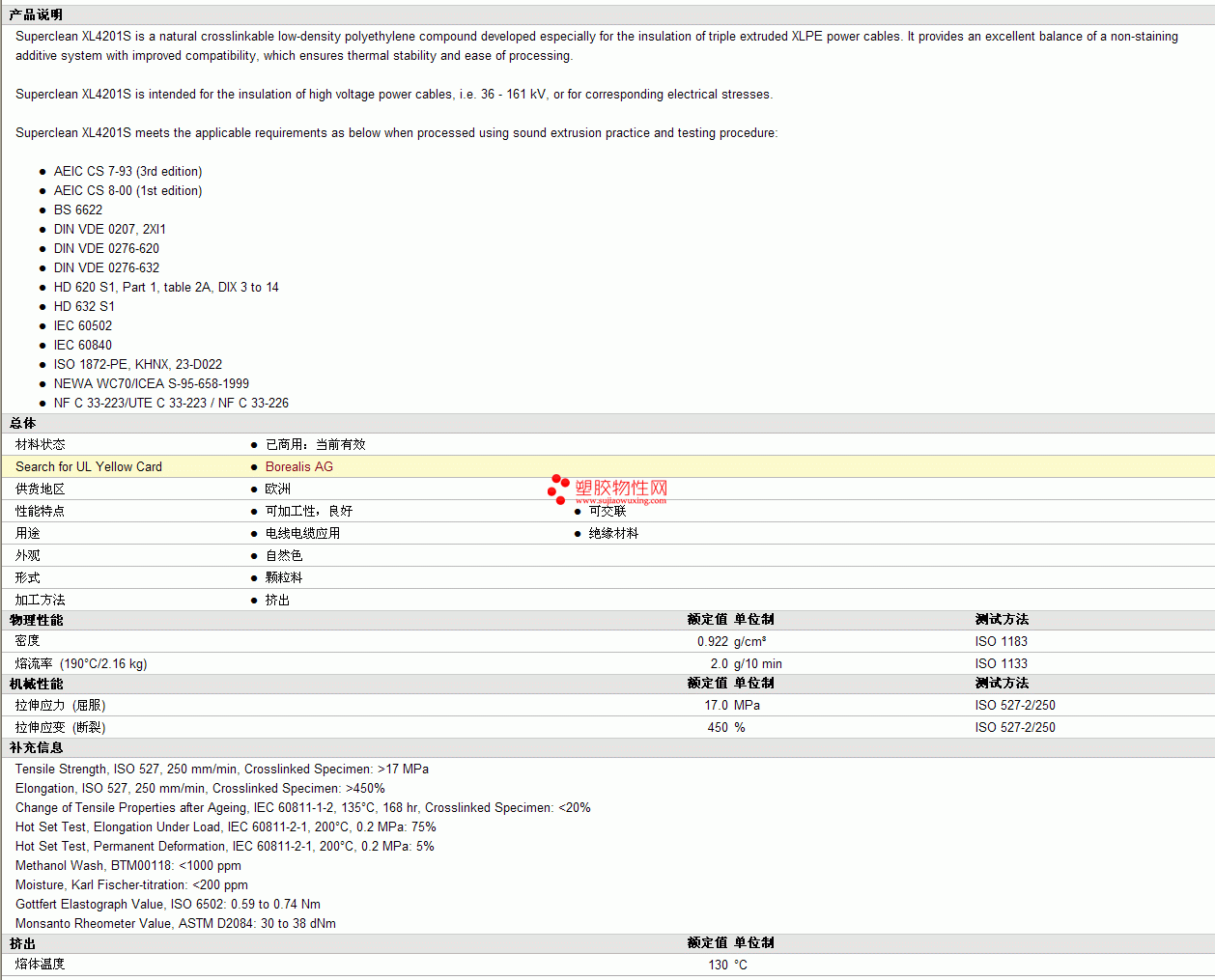This screenshot has width=1215, height=980.
Task: Click the Tensile Strength, ISO 527 line
Action: point(222,769)
